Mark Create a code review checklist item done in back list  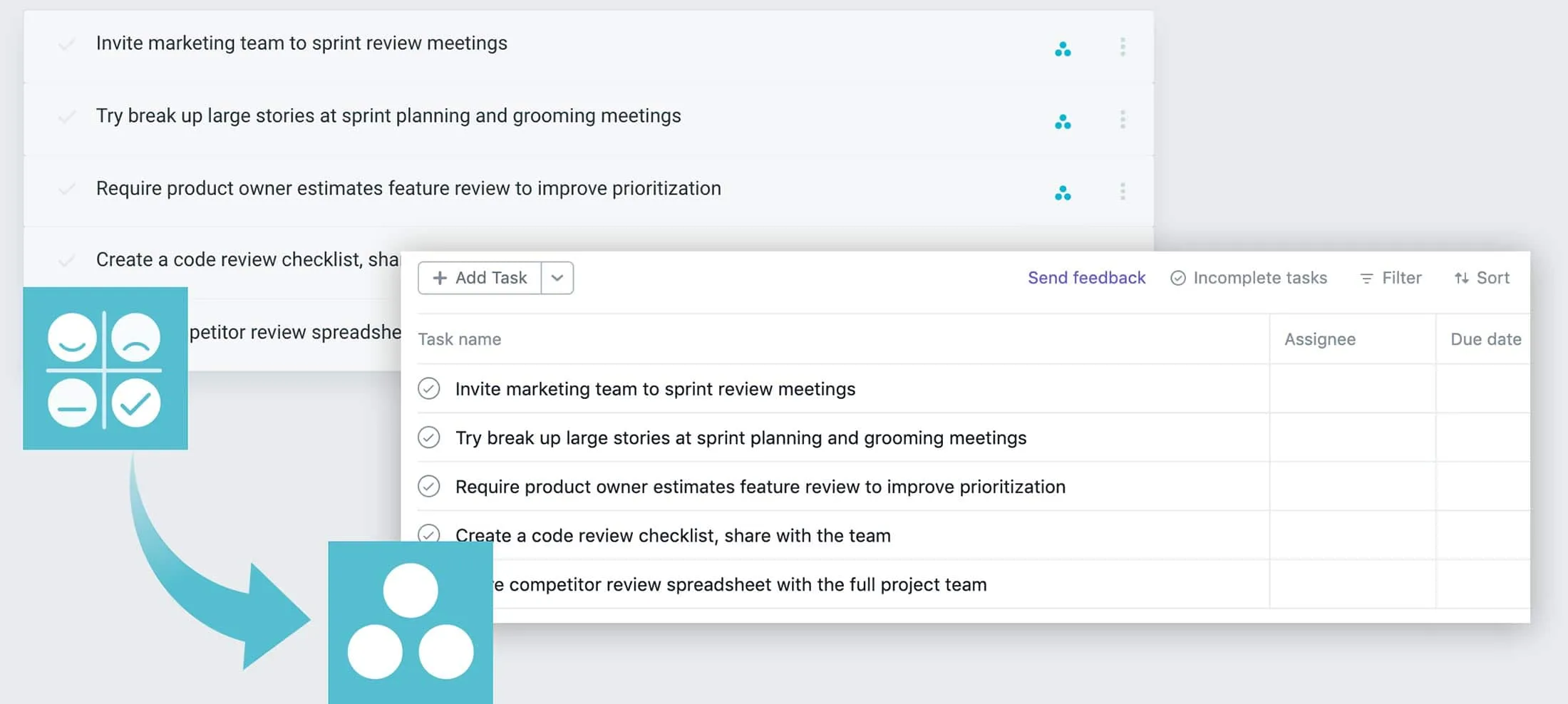click(67, 261)
